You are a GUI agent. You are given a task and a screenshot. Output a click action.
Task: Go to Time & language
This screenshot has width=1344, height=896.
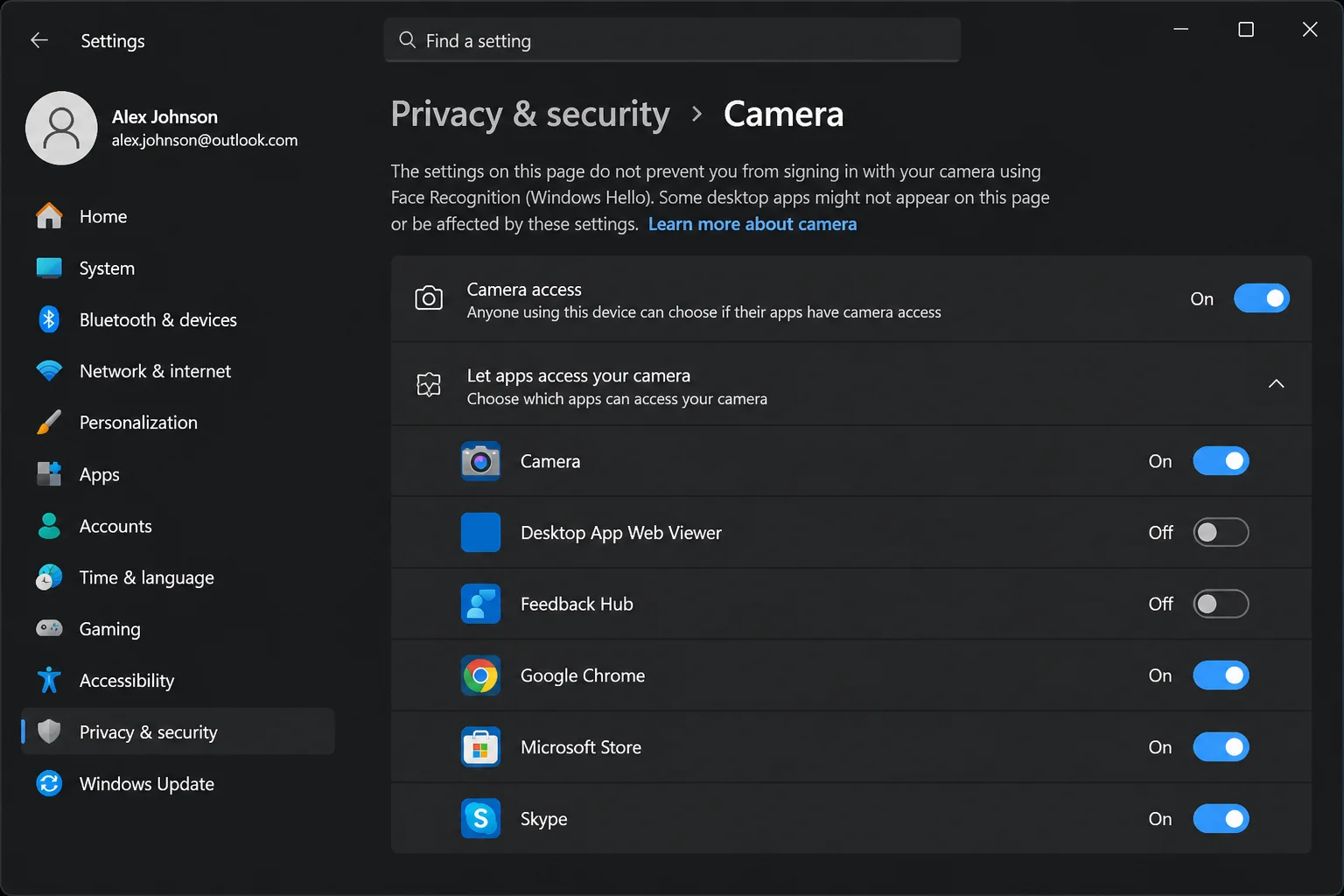(x=178, y=577)
